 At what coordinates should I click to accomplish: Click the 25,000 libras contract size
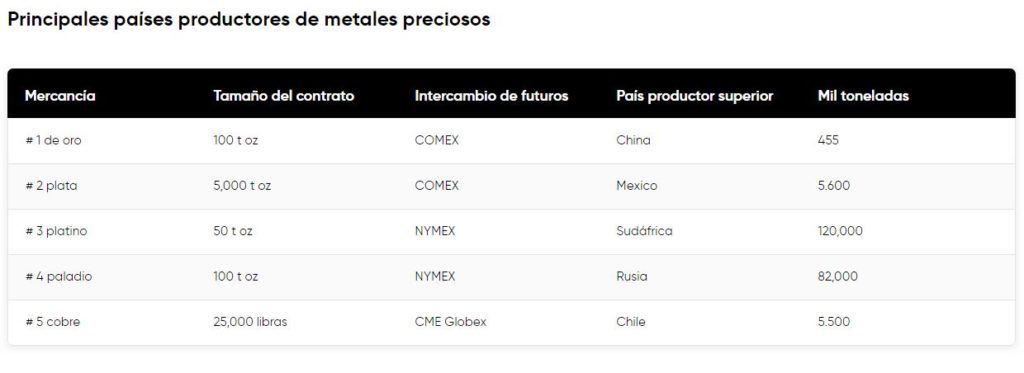click(250, 321)
